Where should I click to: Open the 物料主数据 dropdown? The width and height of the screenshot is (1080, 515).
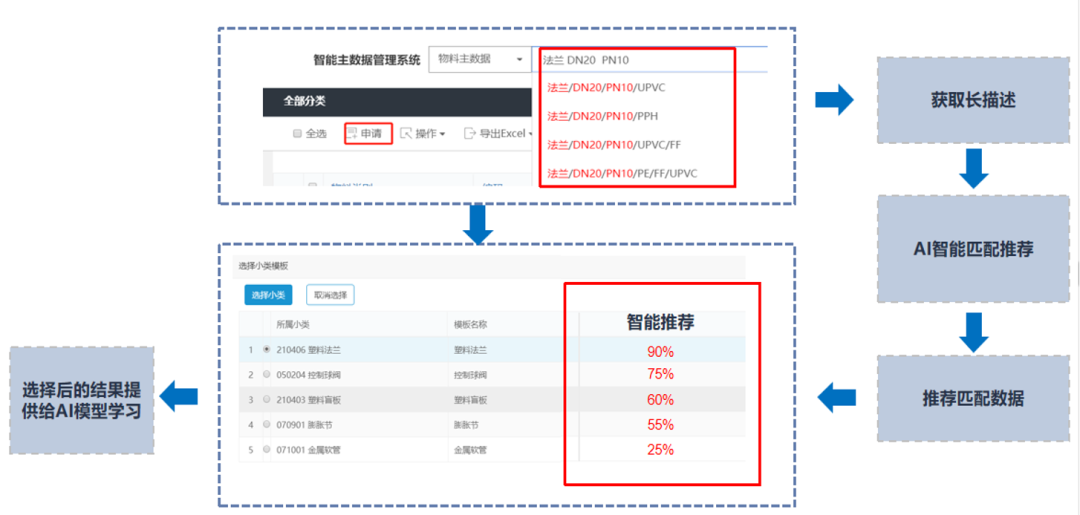(479, 59)
